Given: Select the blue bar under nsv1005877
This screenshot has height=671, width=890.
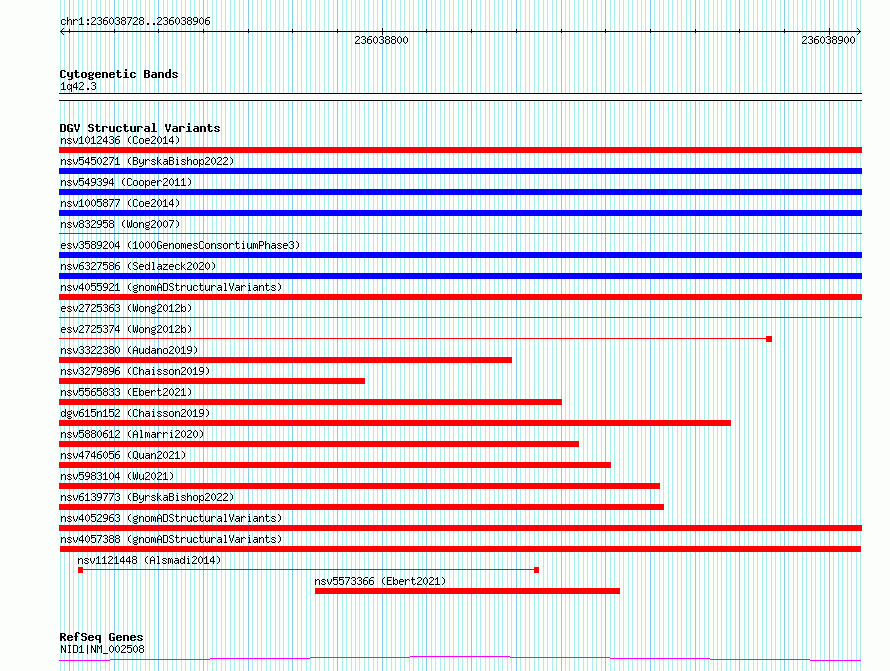Looking at the screenshot, I should click(x=460, y=213).
